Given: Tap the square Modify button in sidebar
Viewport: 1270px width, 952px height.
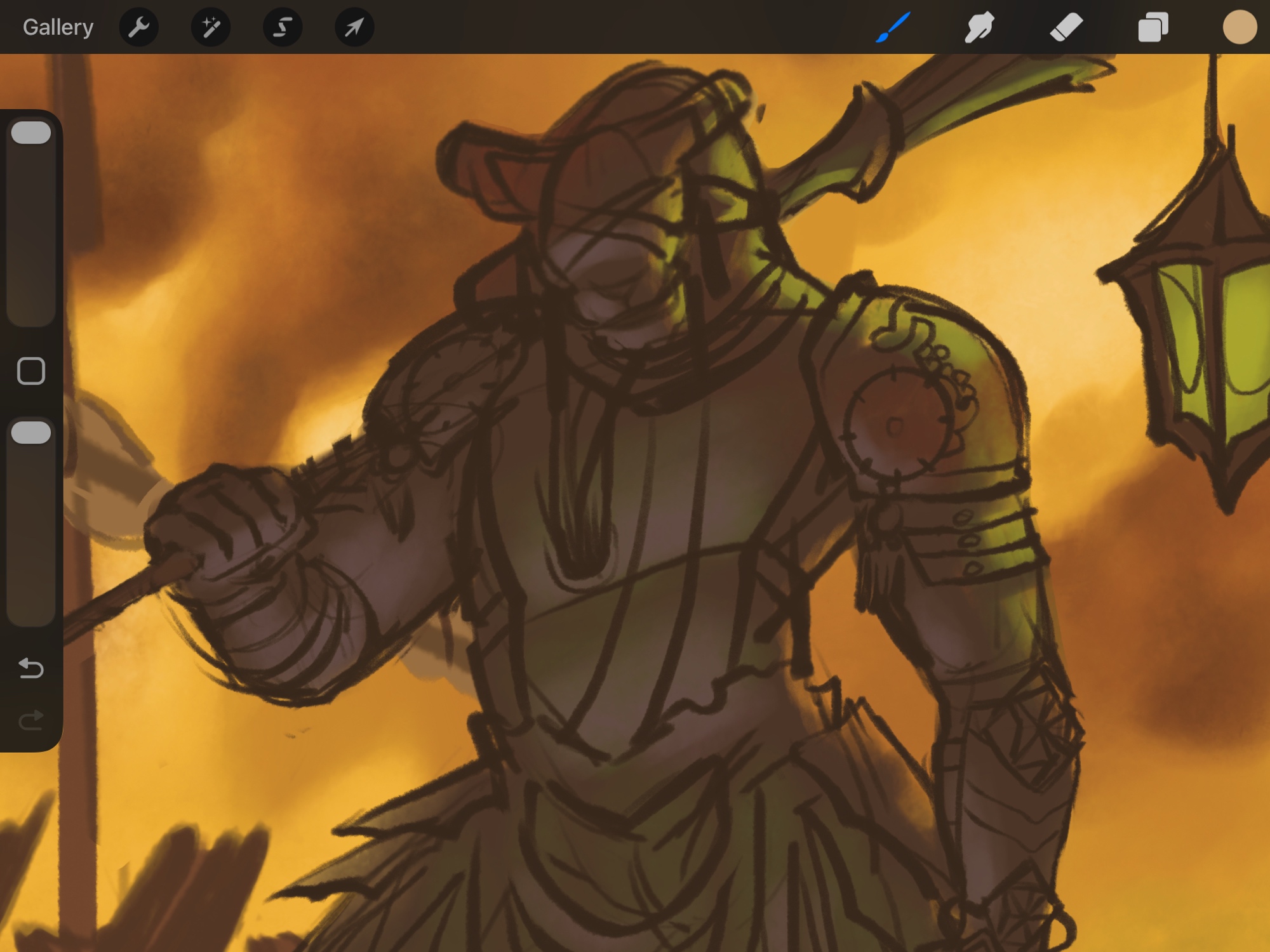Looking at the screenshot, I should tap(31, 371).
